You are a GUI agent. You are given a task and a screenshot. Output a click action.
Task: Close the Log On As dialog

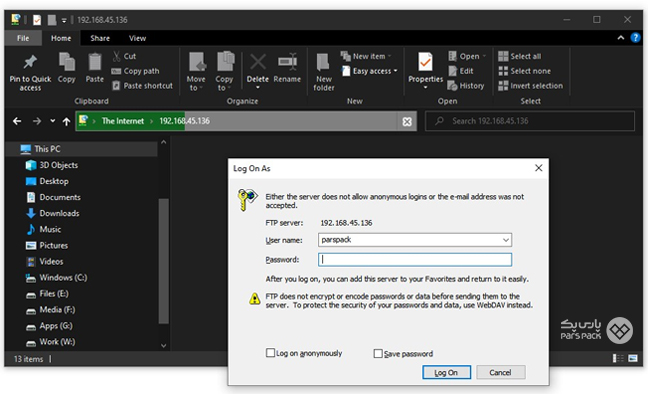click(538, 168)
